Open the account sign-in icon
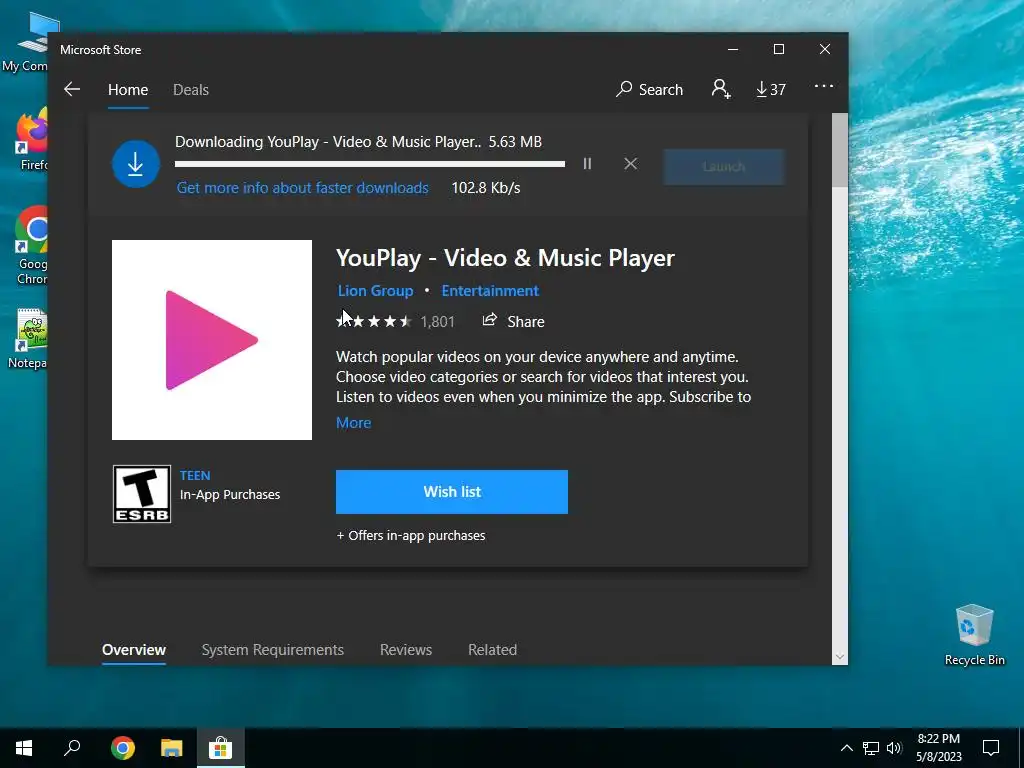1024x768 pixels. [x=721, y=89]
